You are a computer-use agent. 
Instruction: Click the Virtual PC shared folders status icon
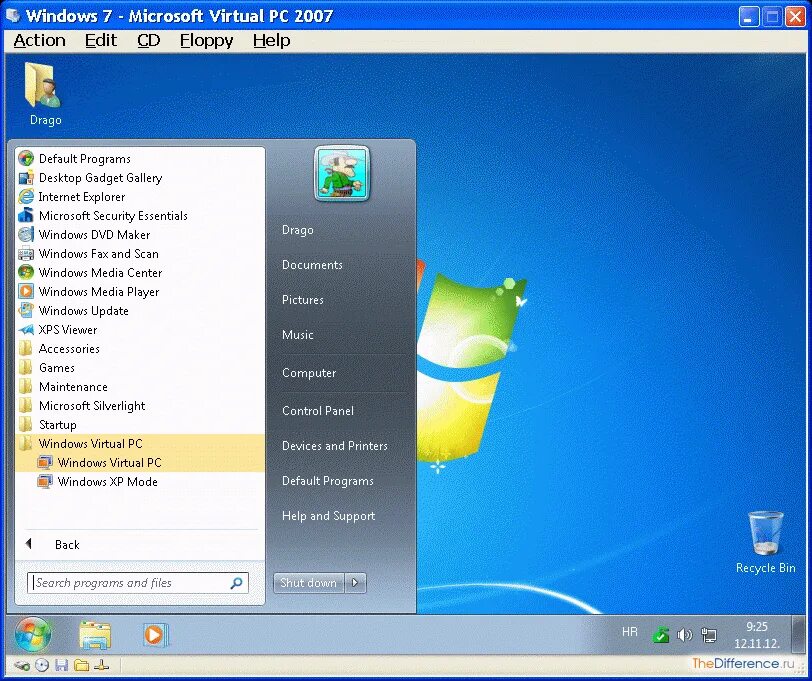click(81, 665)
